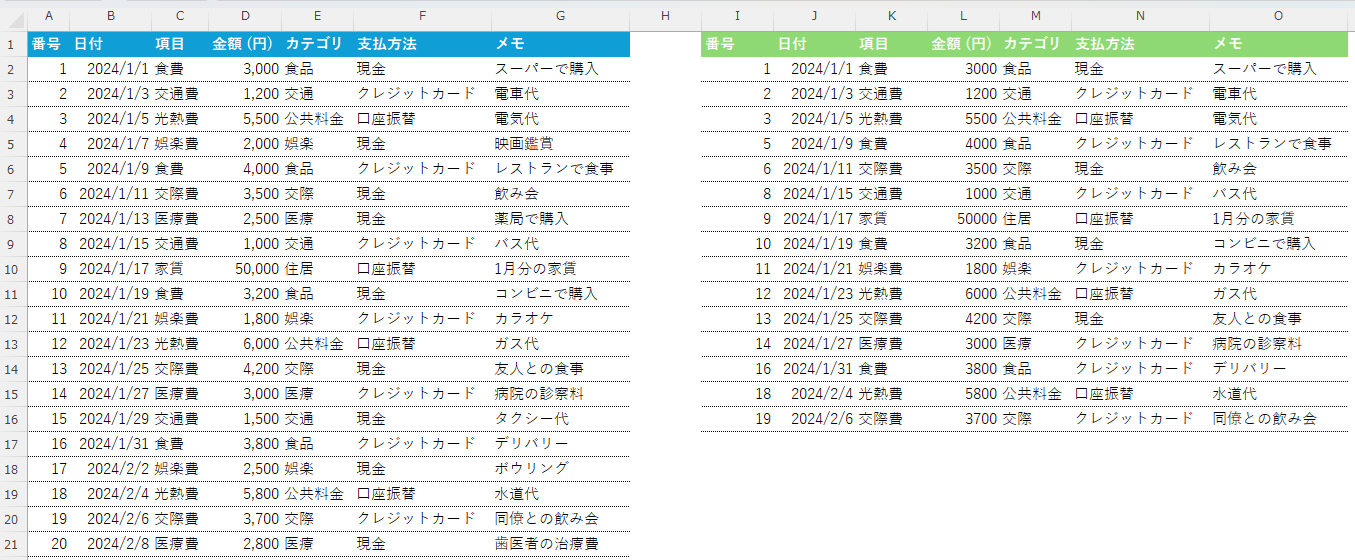Select the memo cell 映画鑑賞
Image resolution: width=1355 pixels, height=560 pixels.
[524, 144]
